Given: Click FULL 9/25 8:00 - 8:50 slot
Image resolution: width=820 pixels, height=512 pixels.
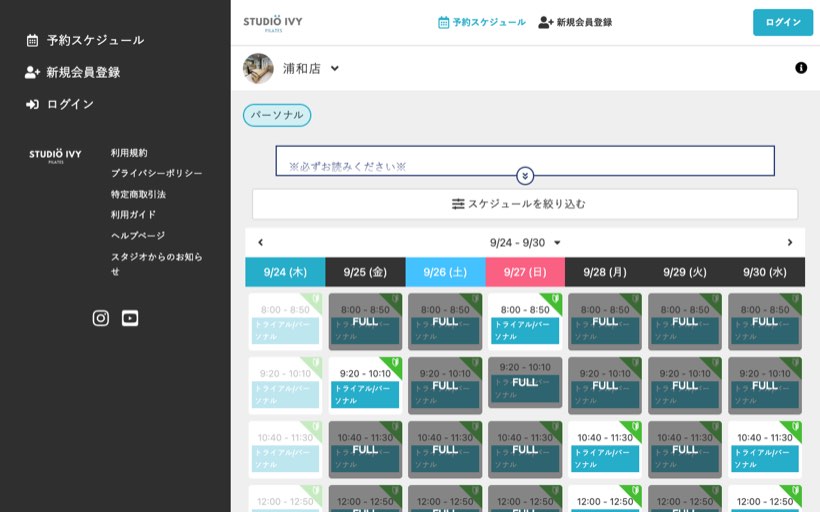Looking at the screenshot, I should pos(365,322).
